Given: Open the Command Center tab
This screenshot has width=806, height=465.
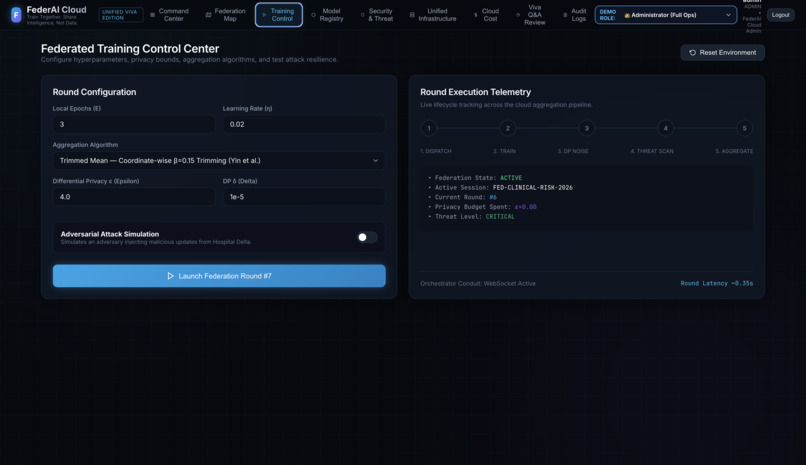Looking at the screenshot, I should (x=169, y=15).
